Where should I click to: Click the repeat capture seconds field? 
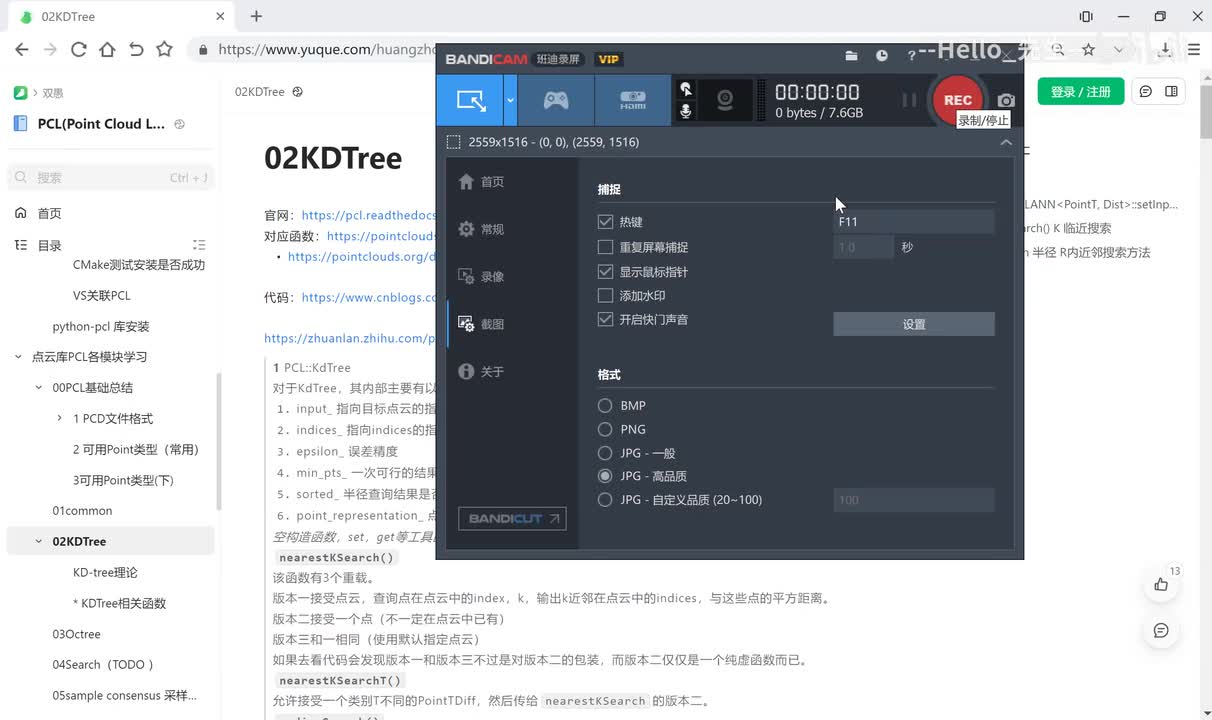click(864, 247)
